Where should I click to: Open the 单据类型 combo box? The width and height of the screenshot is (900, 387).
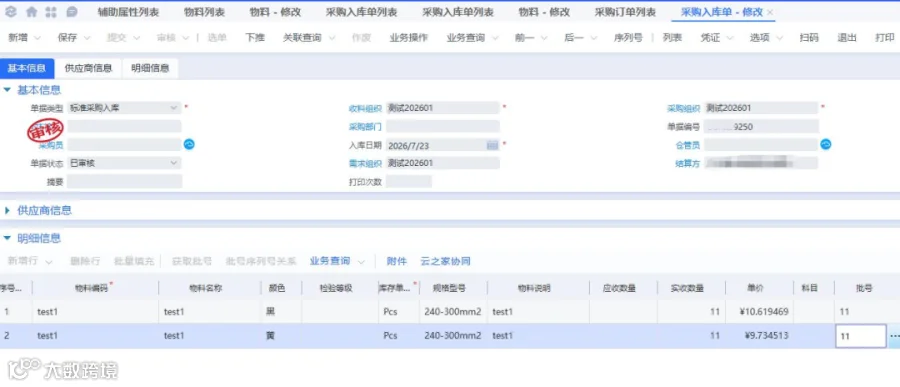tap(124, 107)
